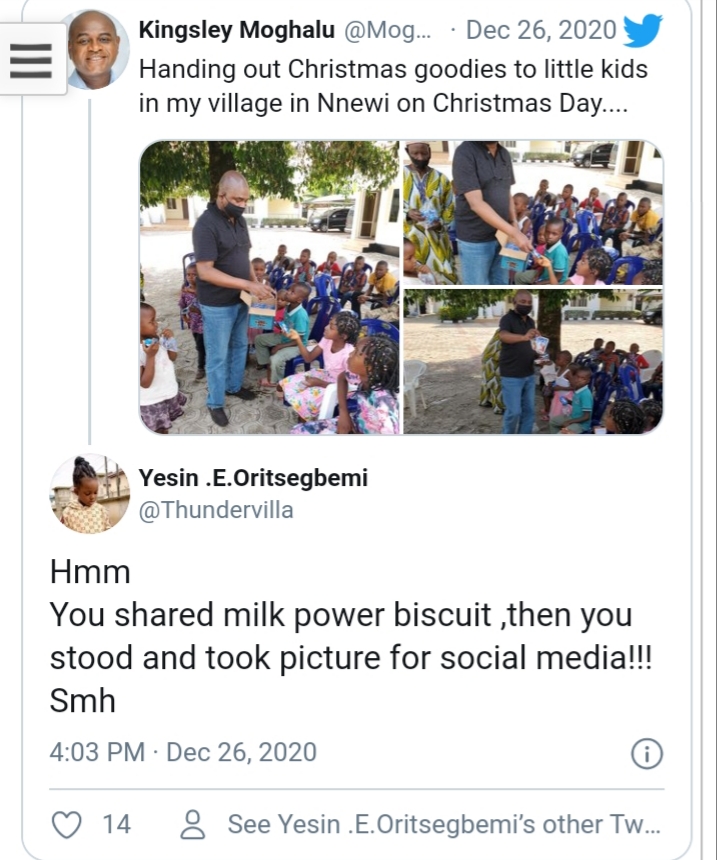Click the 14 likes count

116,824
